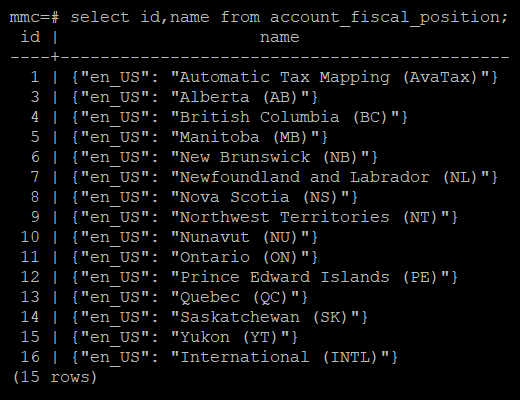This screenshot has width=520, height=400.
Task: Click the Manitoba (MB) entry
Action: coord(249,137)
